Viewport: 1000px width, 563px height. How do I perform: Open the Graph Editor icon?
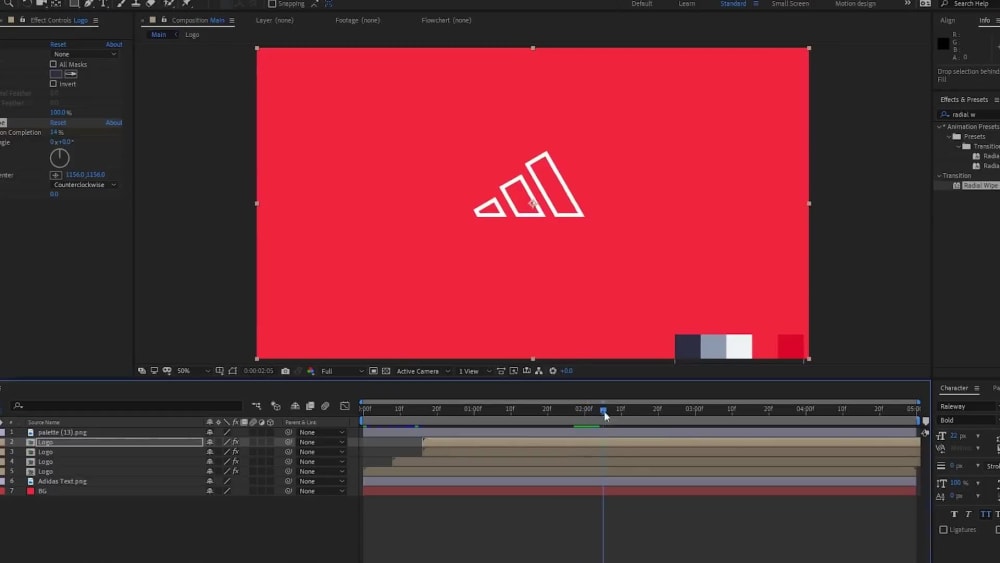tap(345, 406)
